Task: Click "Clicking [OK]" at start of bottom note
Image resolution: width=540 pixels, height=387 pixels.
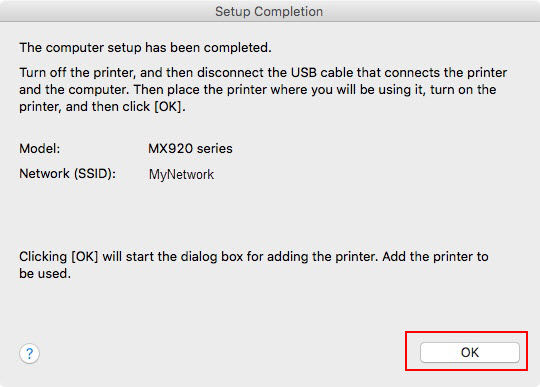Action: (x=59, y=257)
